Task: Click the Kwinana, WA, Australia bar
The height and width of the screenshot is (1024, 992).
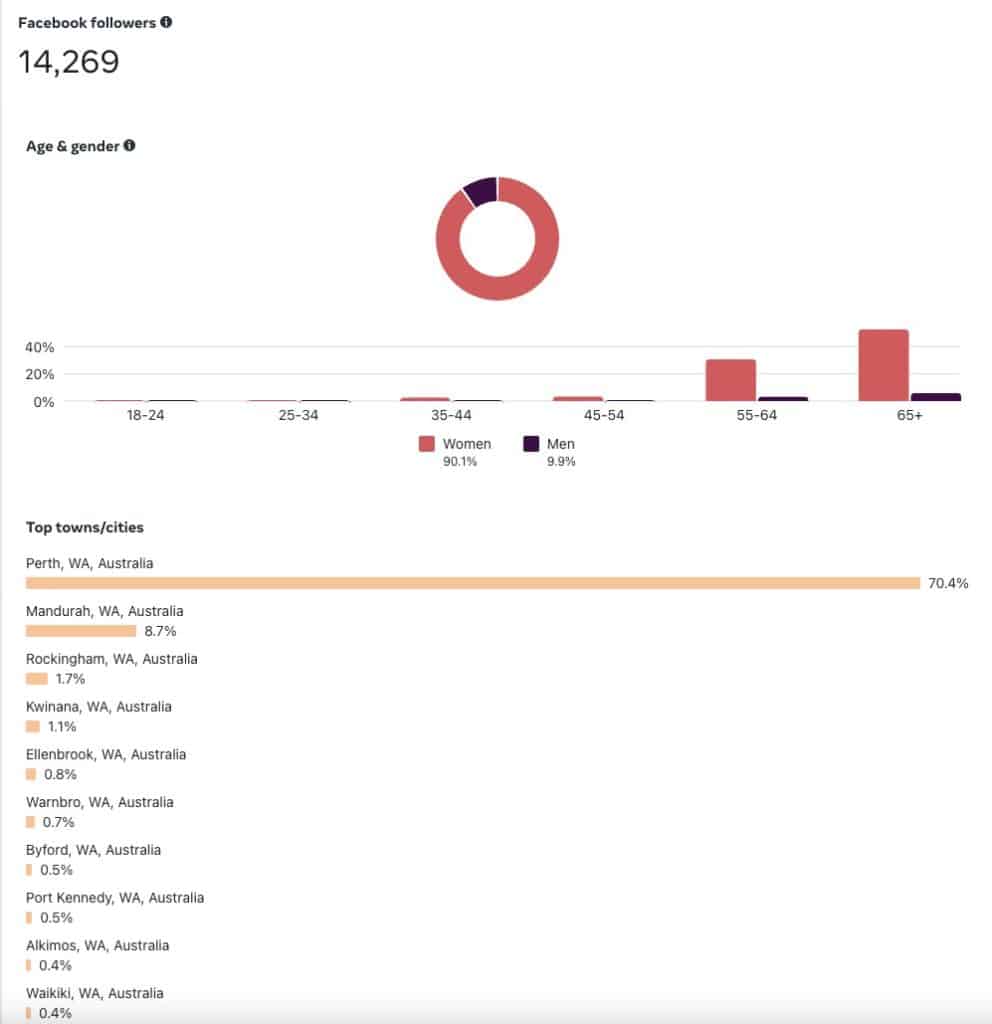Action: (33, 726)
